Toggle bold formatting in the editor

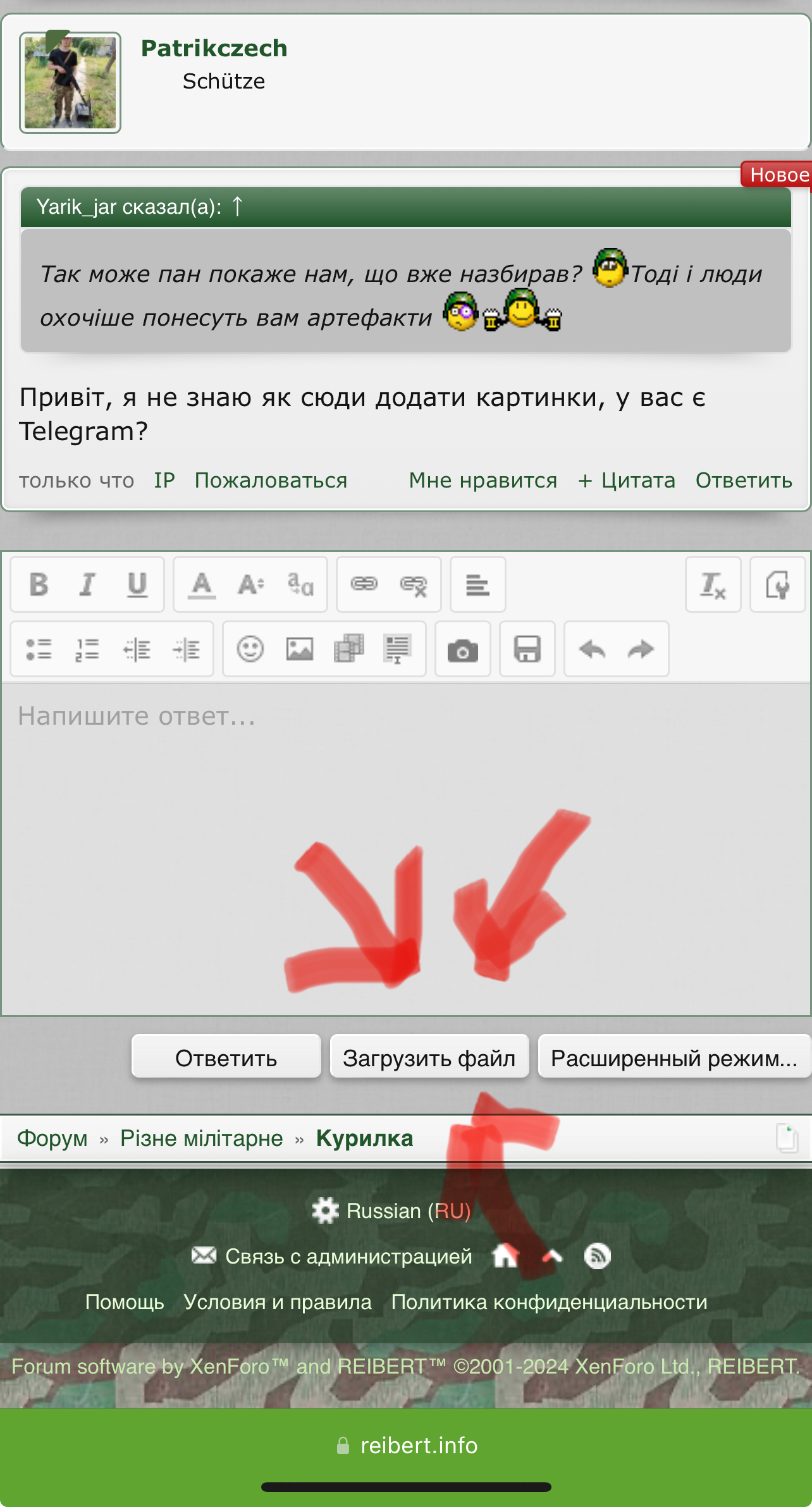coord(39,584)
